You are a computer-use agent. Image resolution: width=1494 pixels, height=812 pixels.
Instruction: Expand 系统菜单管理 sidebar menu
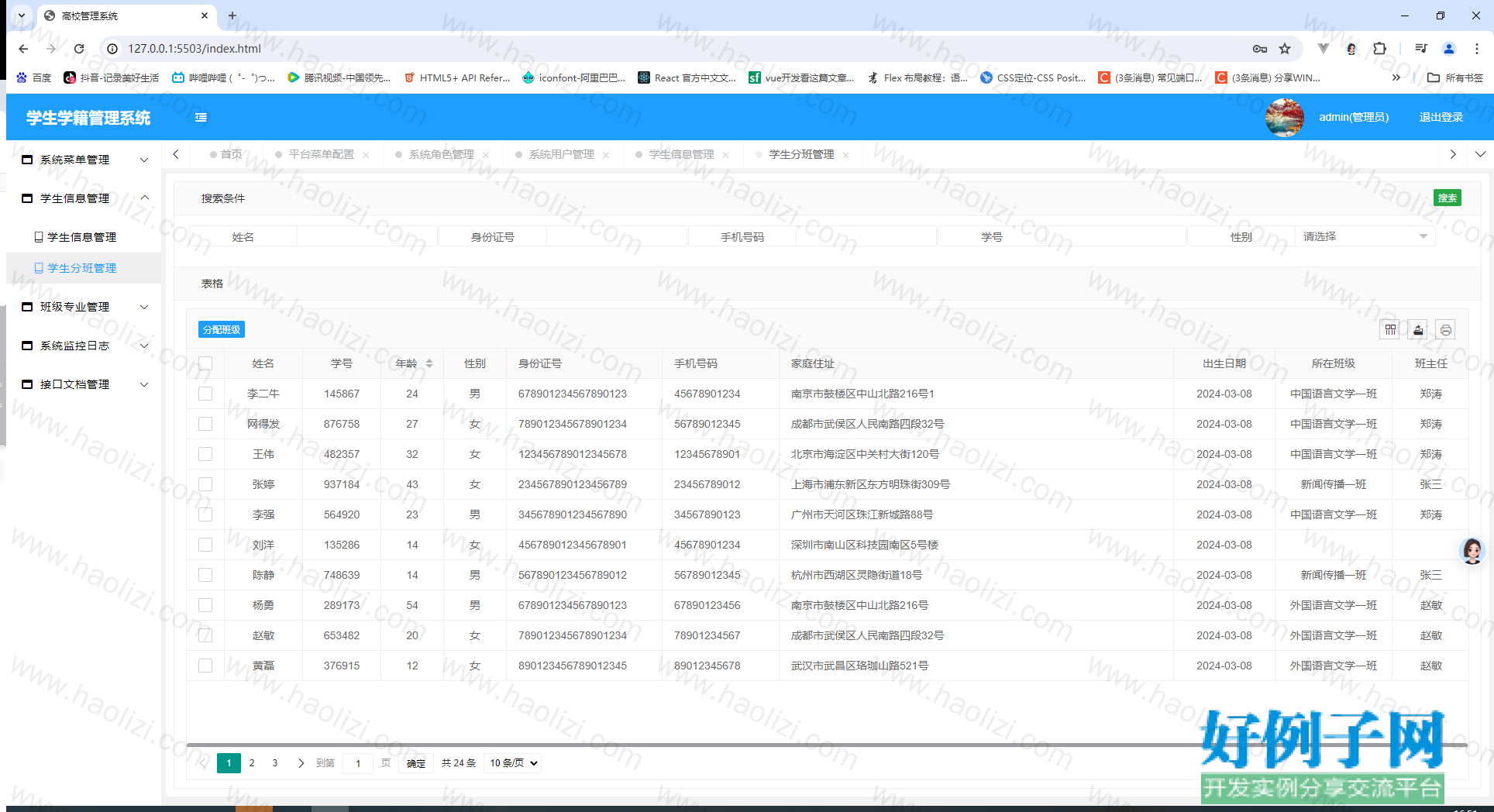click(84, 160)
